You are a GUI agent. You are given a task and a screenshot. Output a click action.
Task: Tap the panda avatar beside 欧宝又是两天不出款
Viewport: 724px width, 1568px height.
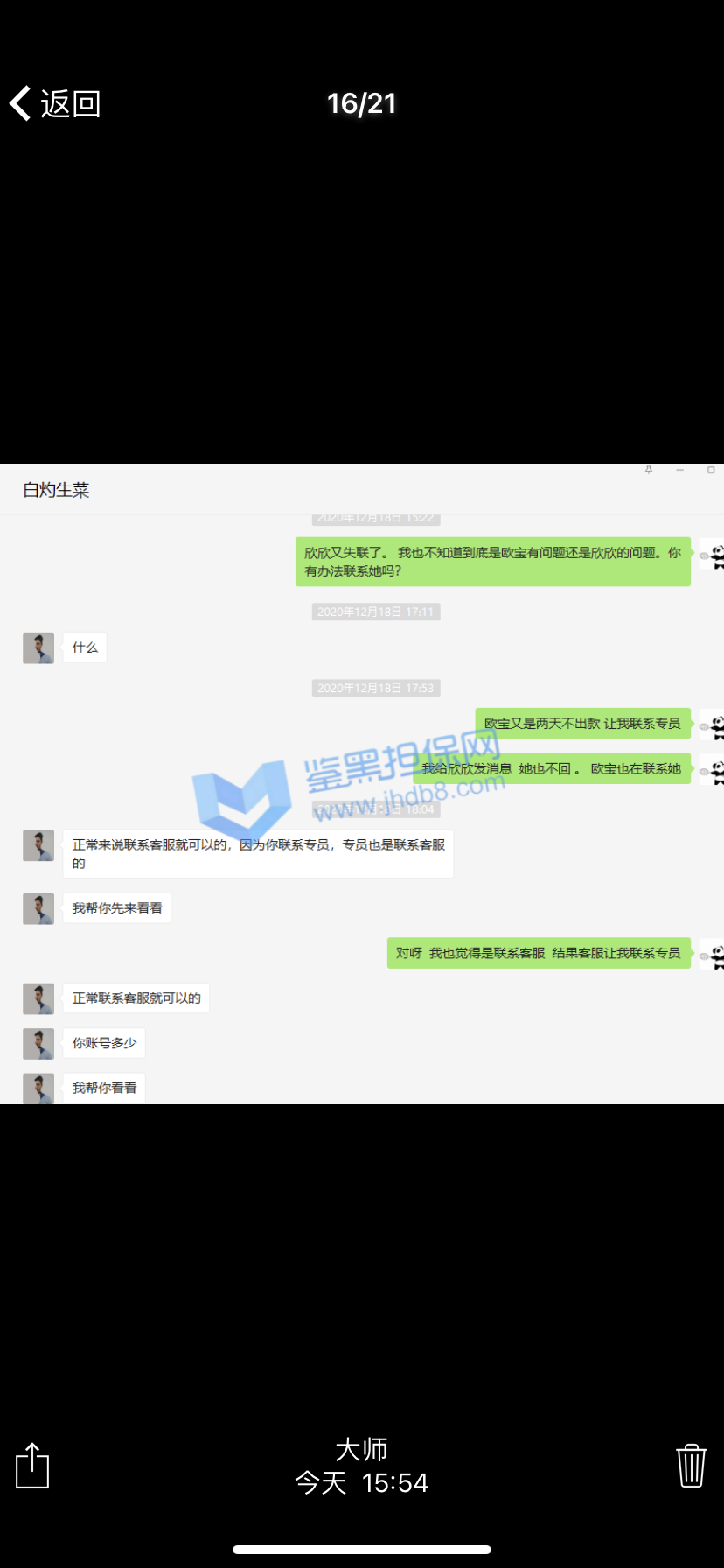(x=714, y=724)
